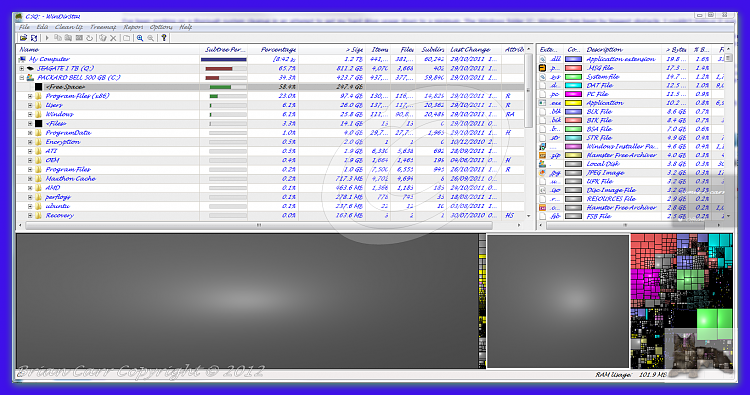750x395 pixels.
Task: Expand the Program Files (x86) folder
Action: coord(30,96)
